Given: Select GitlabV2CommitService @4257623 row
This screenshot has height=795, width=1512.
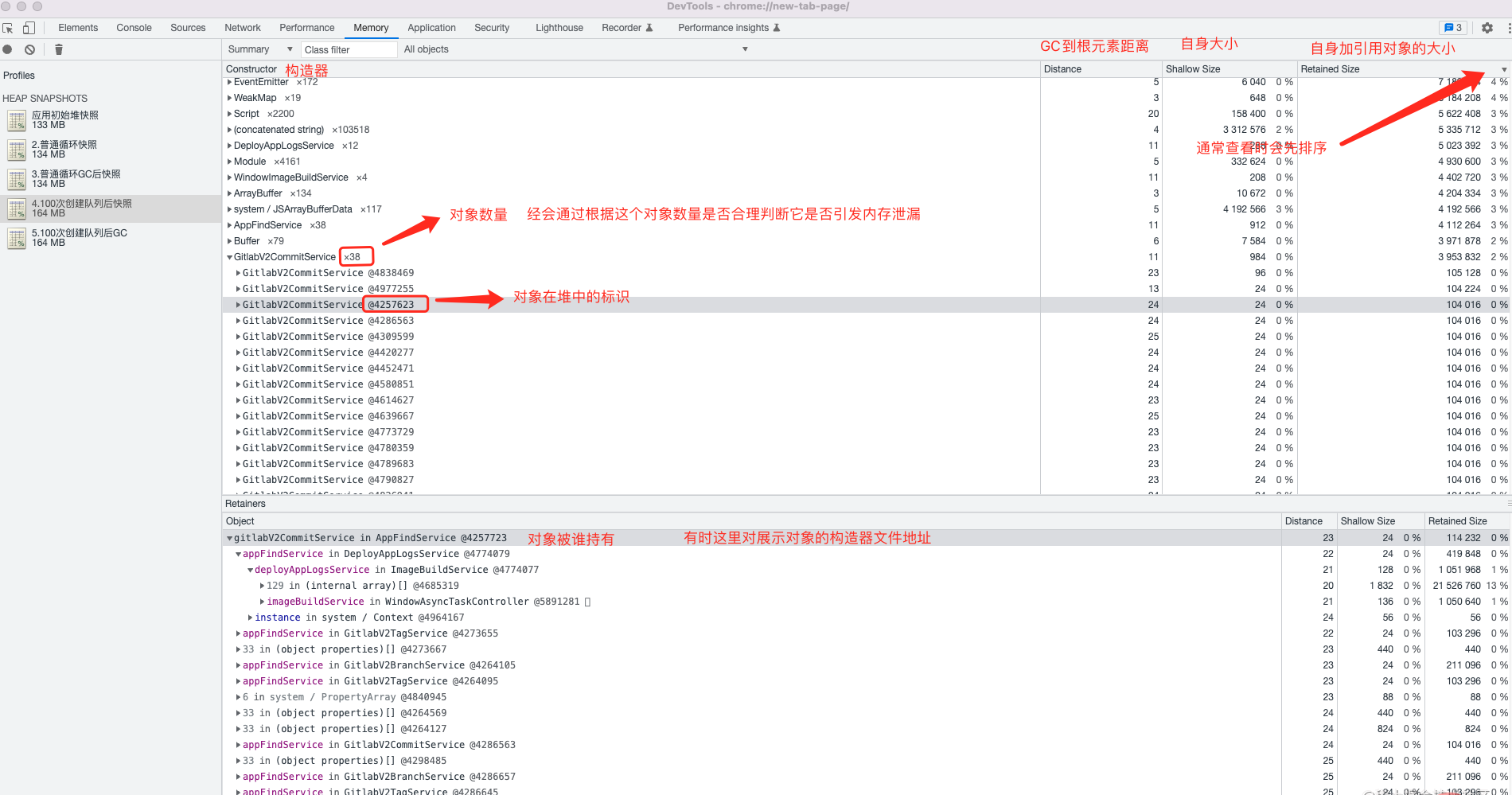Looking at the screenshot, I should [867, 305].
